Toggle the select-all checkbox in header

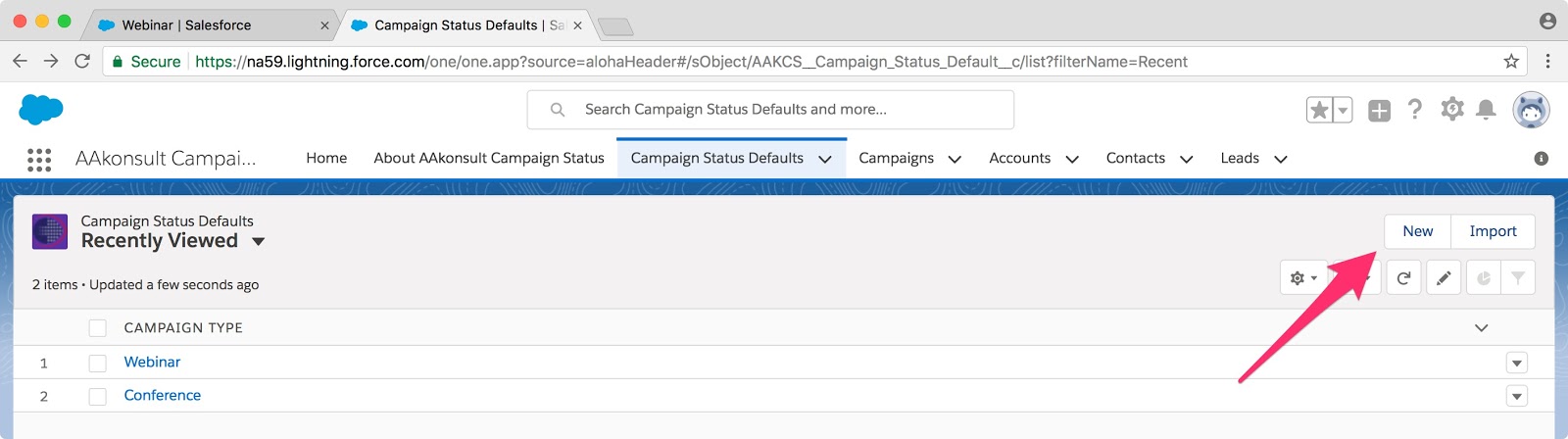click(x=97, y=328)
